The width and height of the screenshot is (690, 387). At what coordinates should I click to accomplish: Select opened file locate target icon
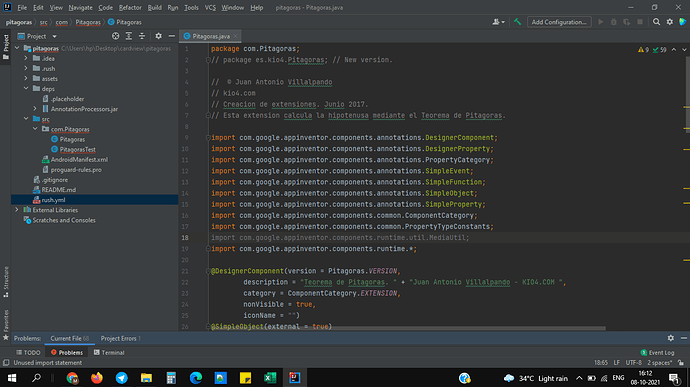[x=115, y=36]
